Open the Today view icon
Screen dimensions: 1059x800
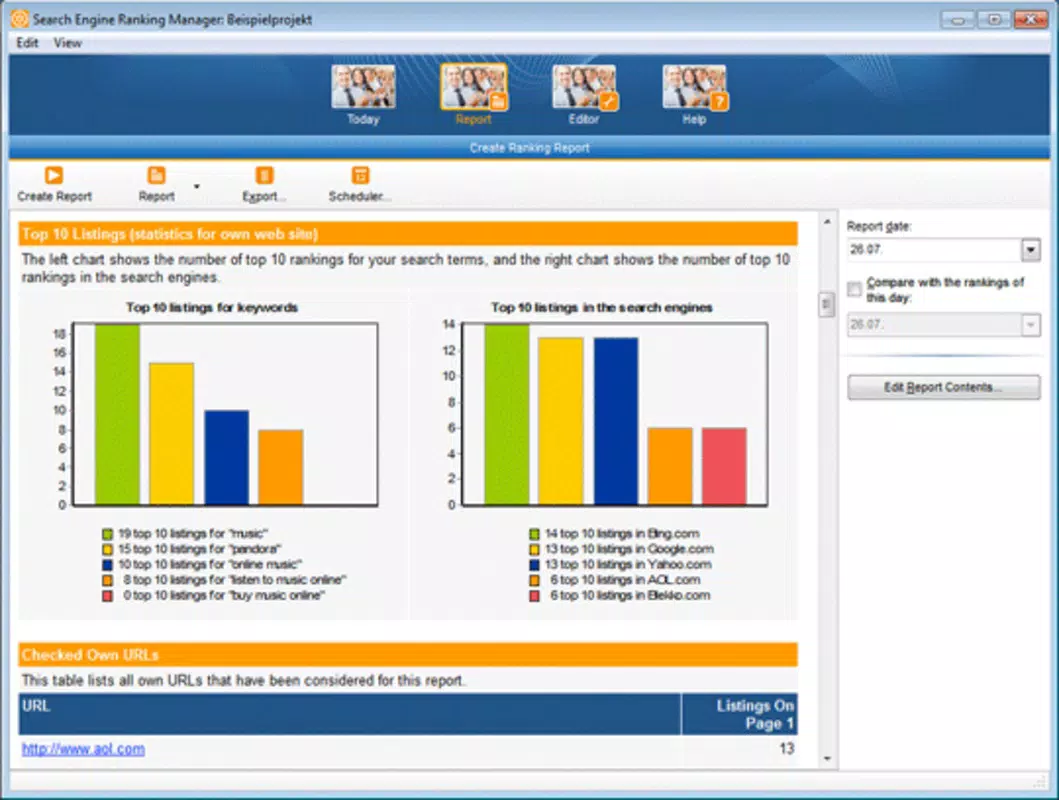tap(363, 87)
